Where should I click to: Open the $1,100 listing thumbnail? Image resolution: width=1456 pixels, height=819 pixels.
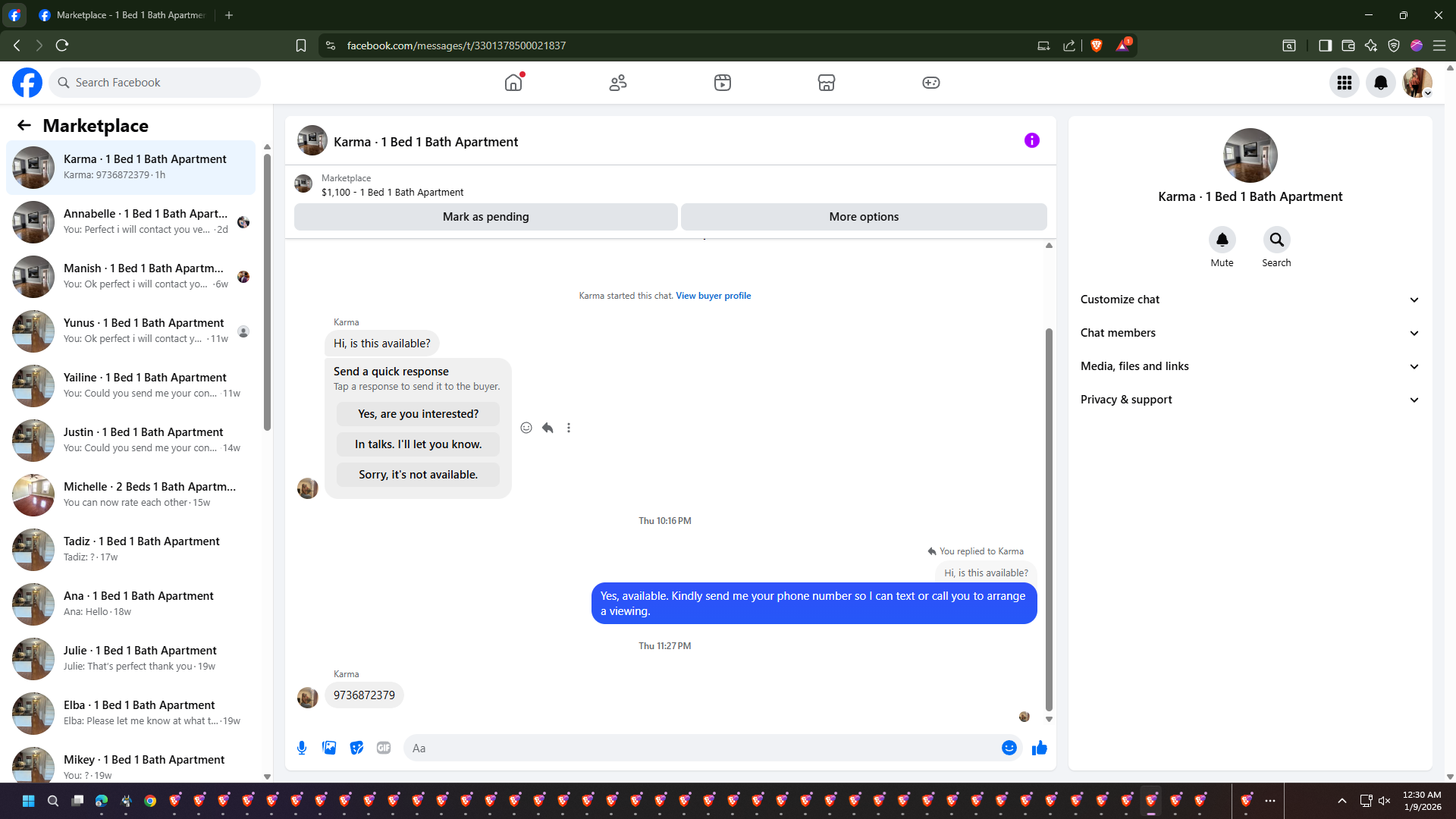(303, 184)
